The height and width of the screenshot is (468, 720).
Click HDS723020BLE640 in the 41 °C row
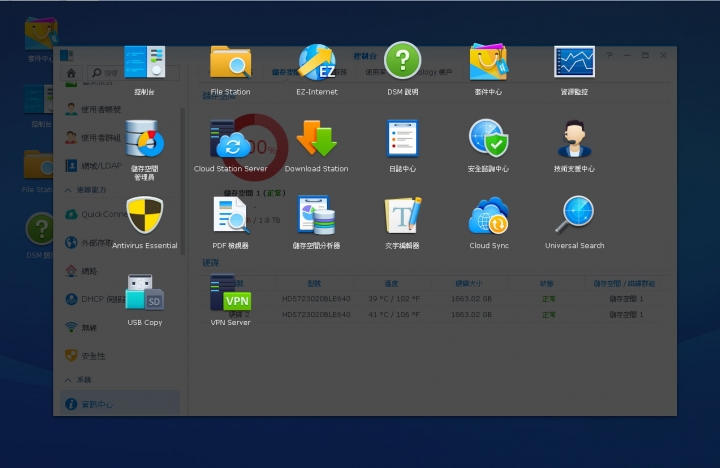tap(316, 315)
